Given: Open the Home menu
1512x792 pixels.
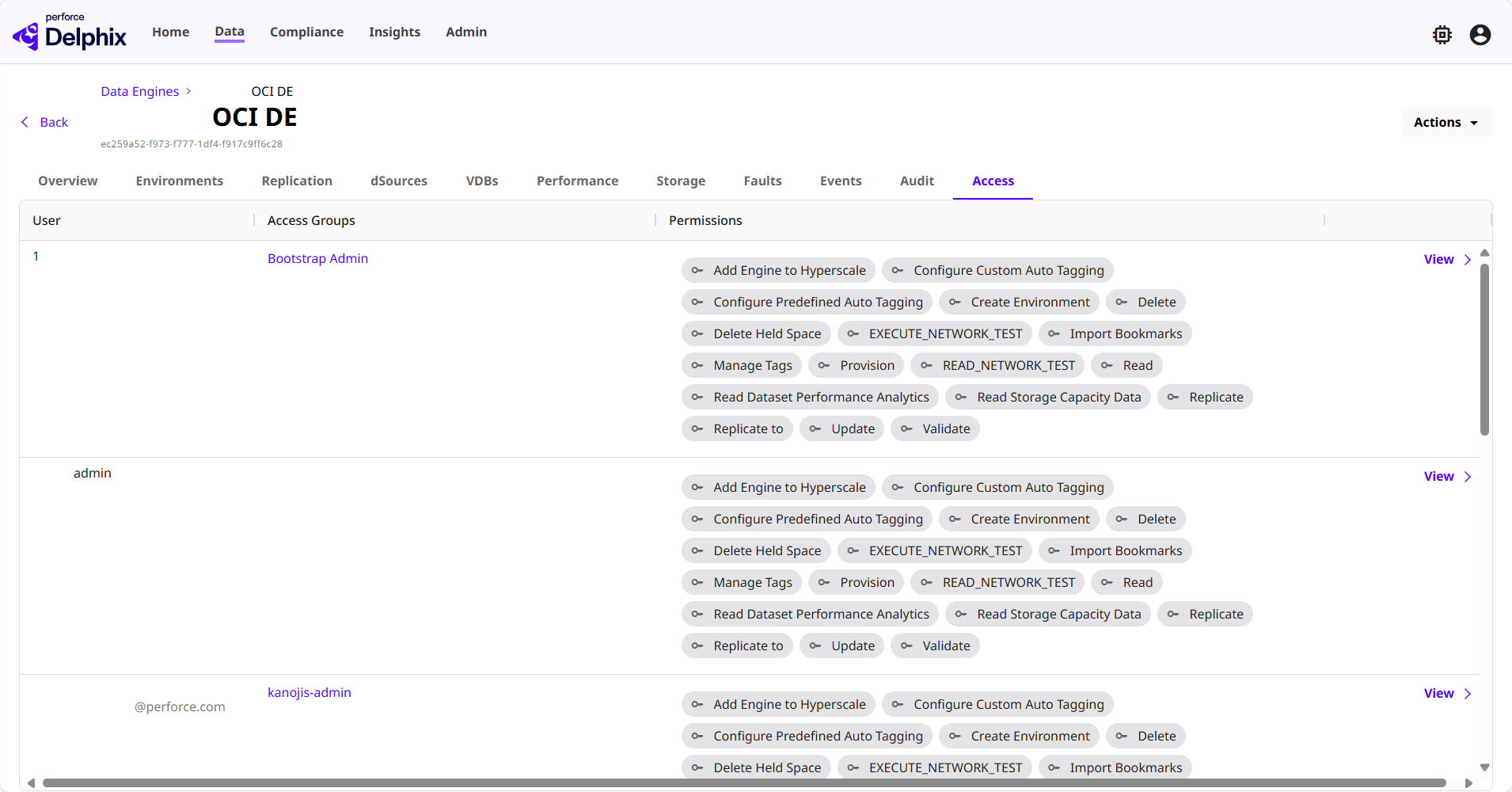Looking at the screenshot, I should coord(170,32).
